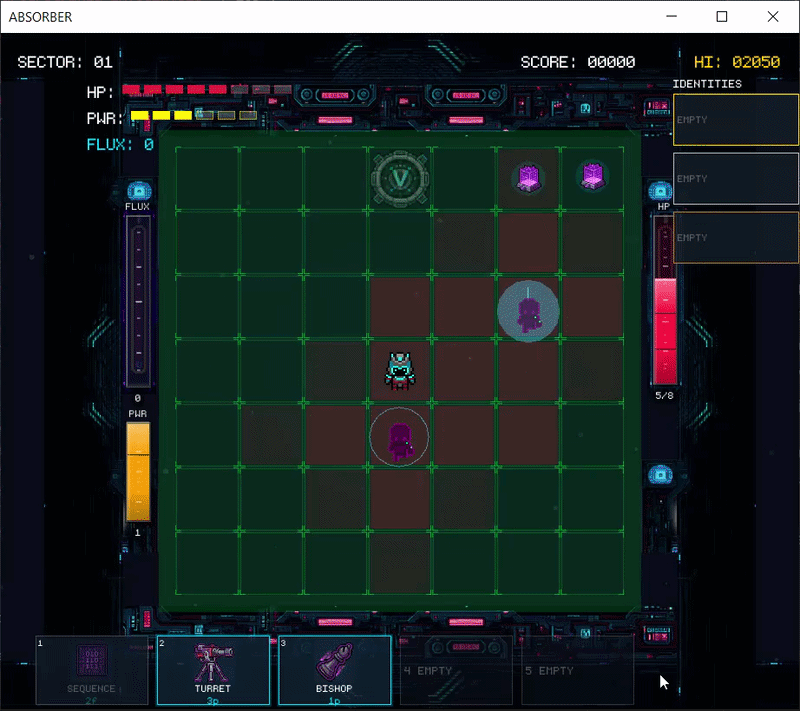
Task: Click the blue icon above HP gauge
Action: [x=660, y=191]
